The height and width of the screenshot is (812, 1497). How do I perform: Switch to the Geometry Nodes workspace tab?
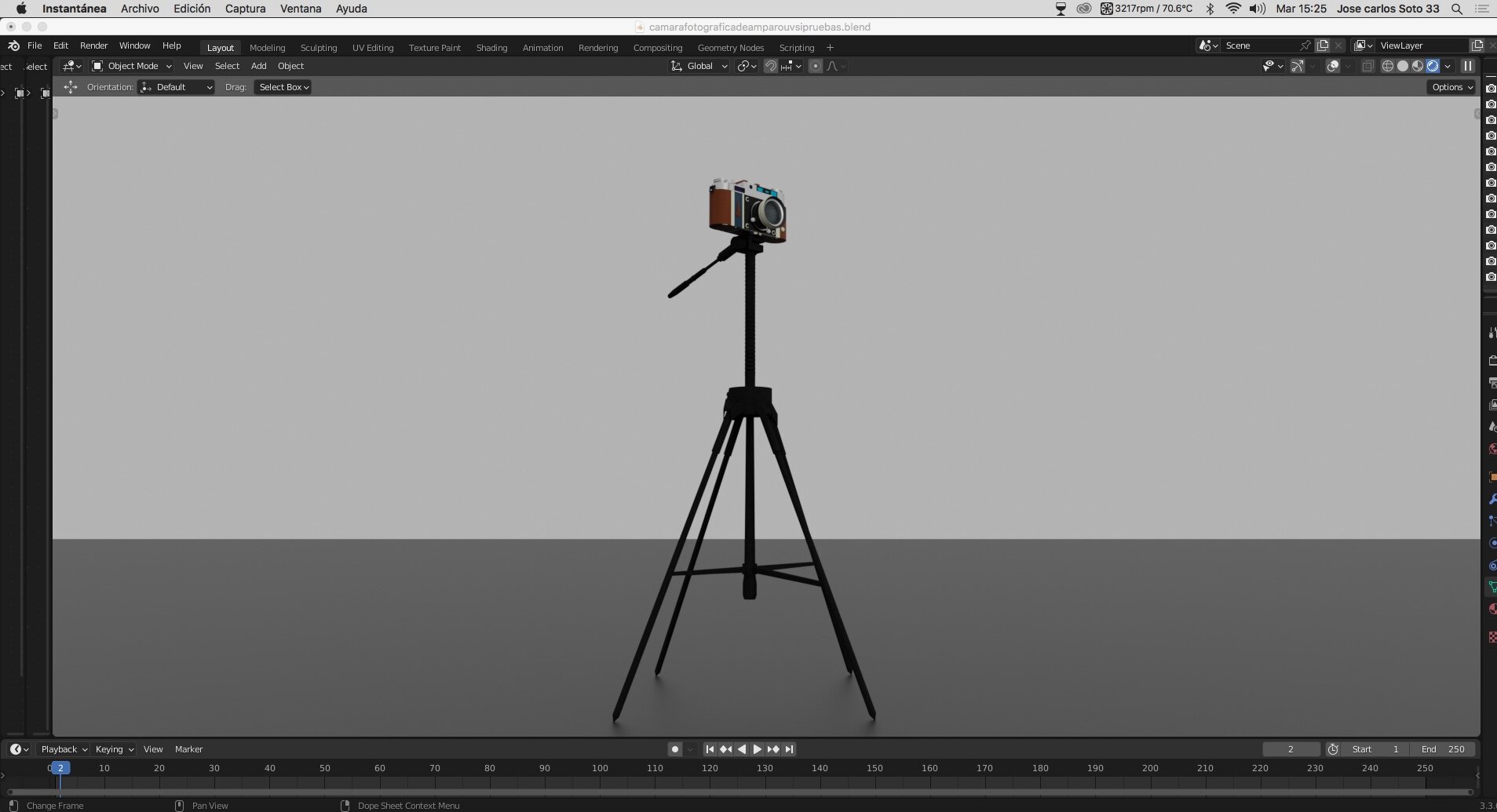pyautogui.click(x=731, y=48)
